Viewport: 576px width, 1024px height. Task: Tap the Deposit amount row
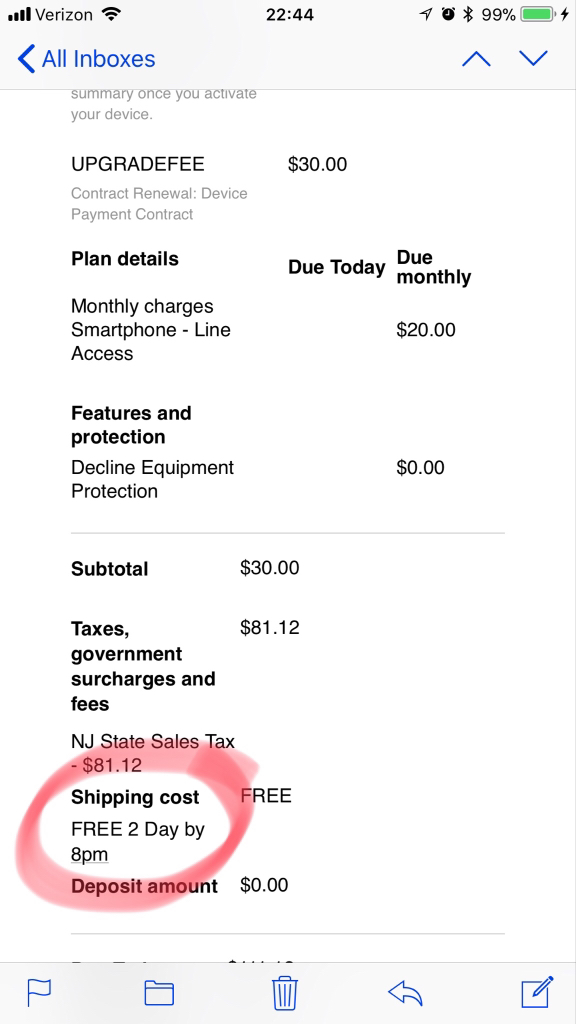click(180, 886)
